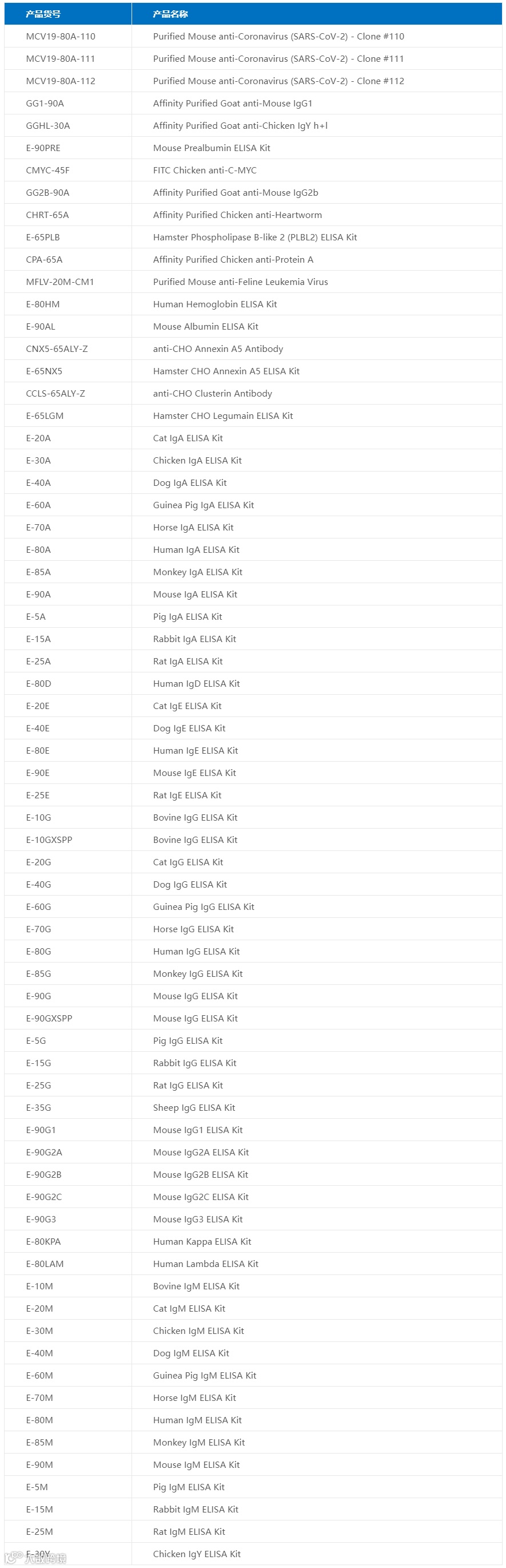Select the GG1-90A product code
Image resolution: width=506 pixels, height=1568 pixels.
pos(45,104)
